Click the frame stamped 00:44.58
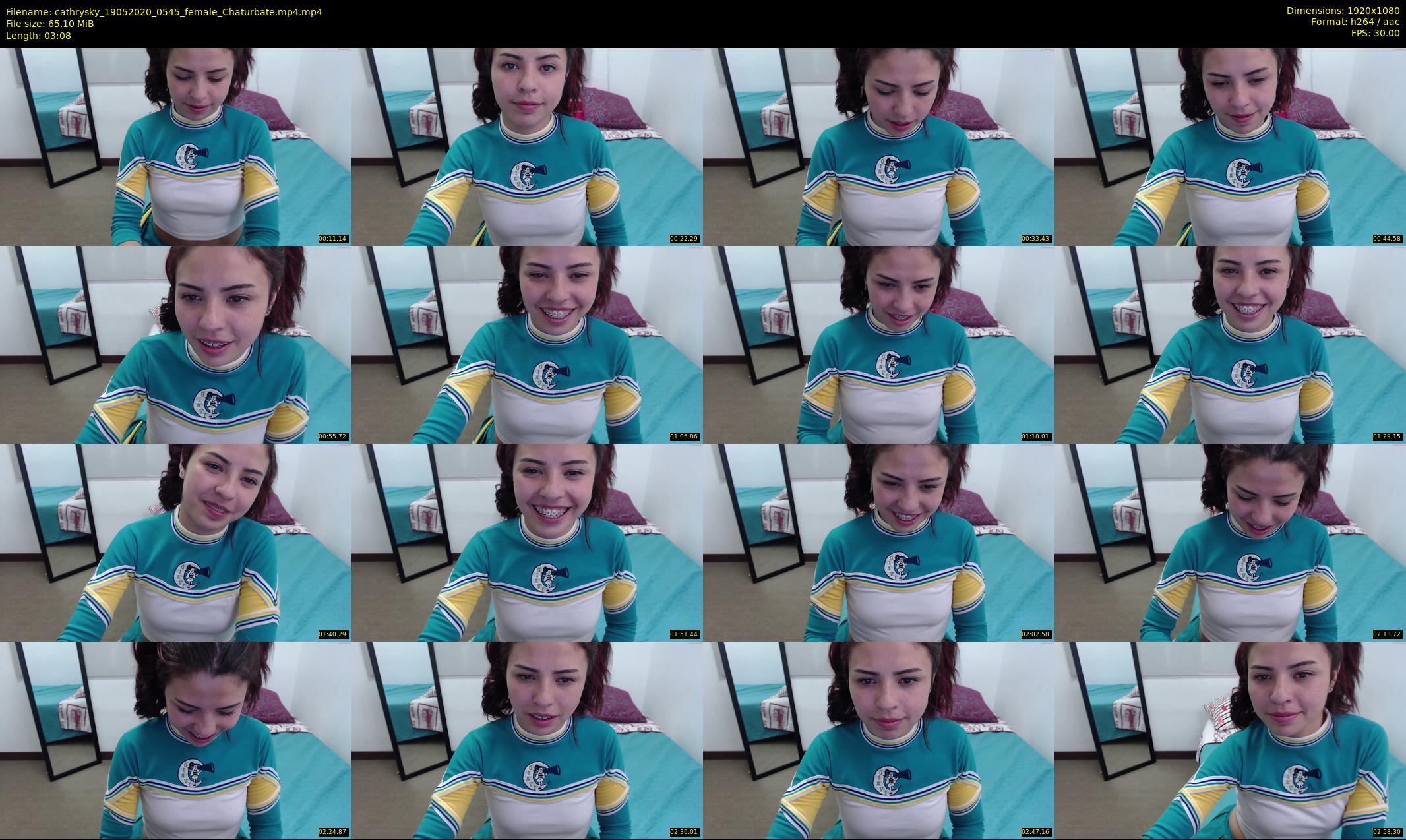Image resolution: width=1406 pixels, height=840 pixels. tap(1230, 146)
